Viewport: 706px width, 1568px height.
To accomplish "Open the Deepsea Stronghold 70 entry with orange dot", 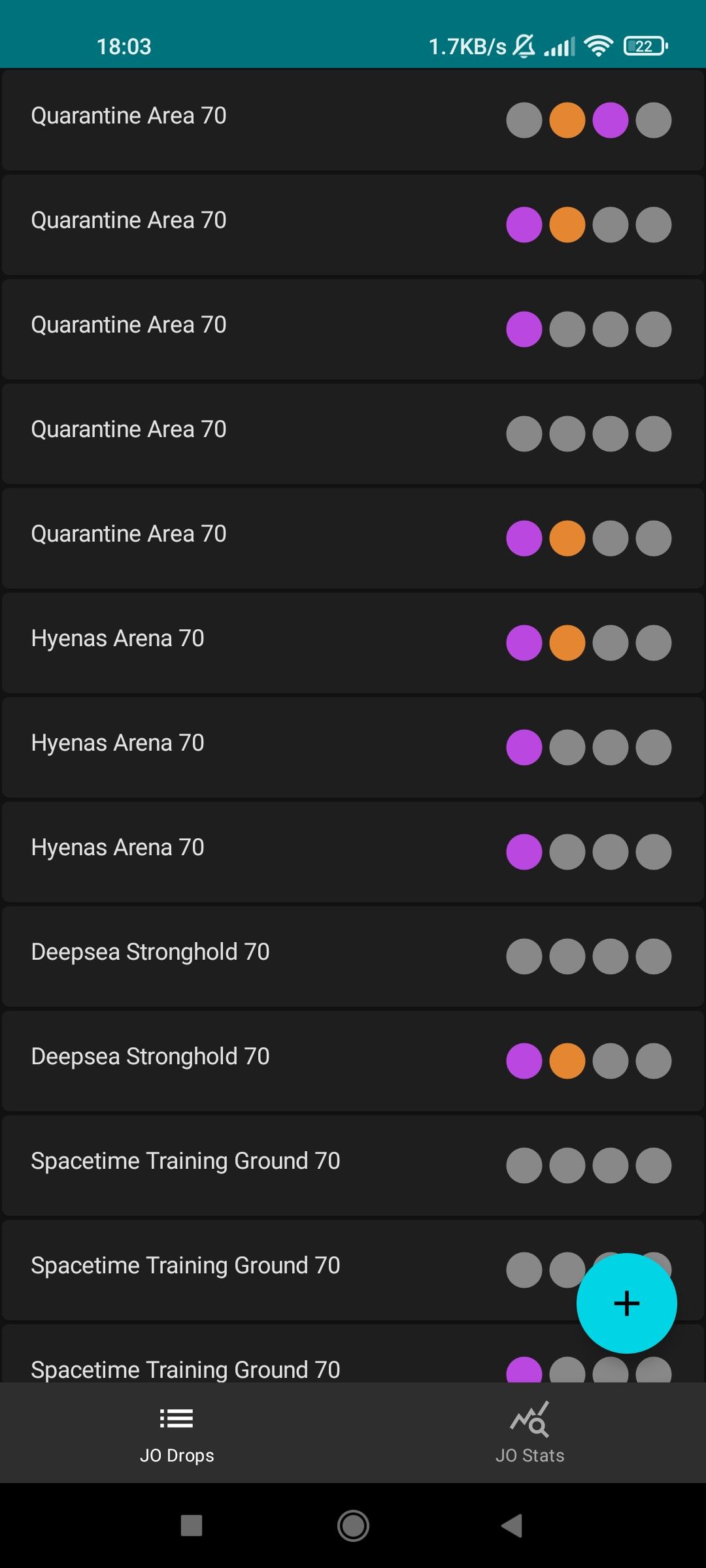I will [353, 1061].
